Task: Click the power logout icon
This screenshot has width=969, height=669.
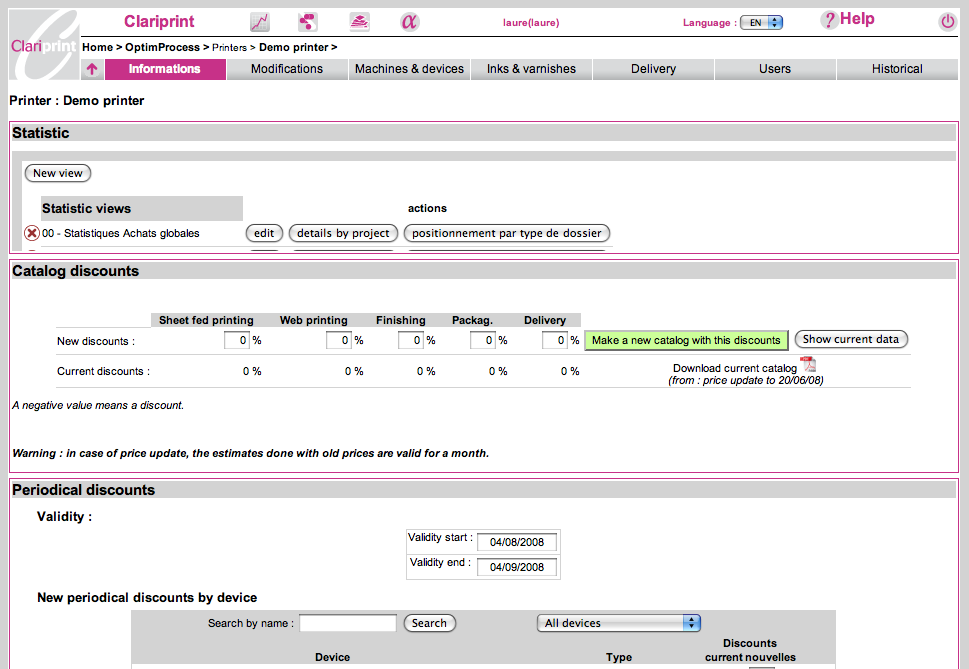Action: point(947,21)
